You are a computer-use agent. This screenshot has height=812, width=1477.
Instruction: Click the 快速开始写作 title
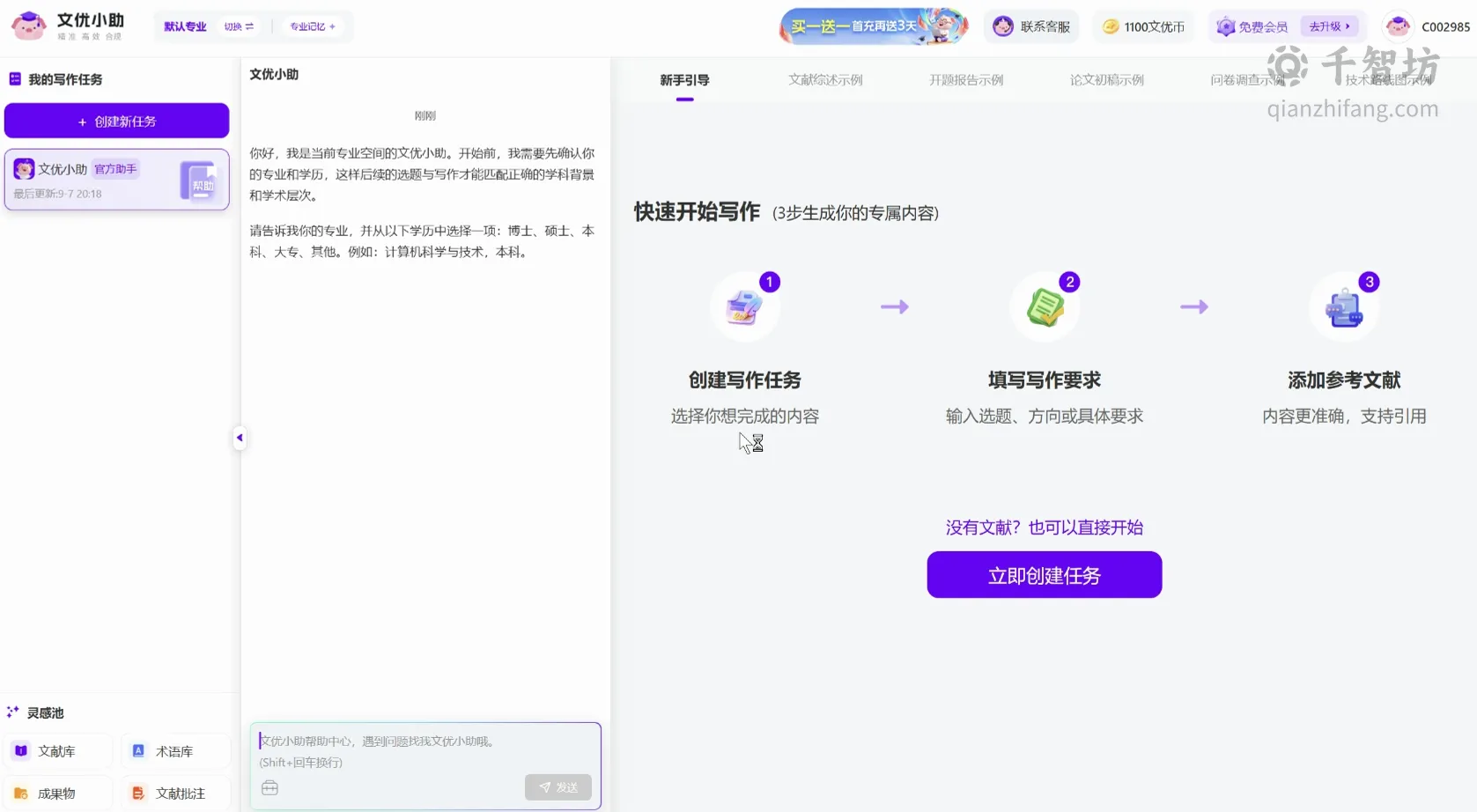click(697, 212)
